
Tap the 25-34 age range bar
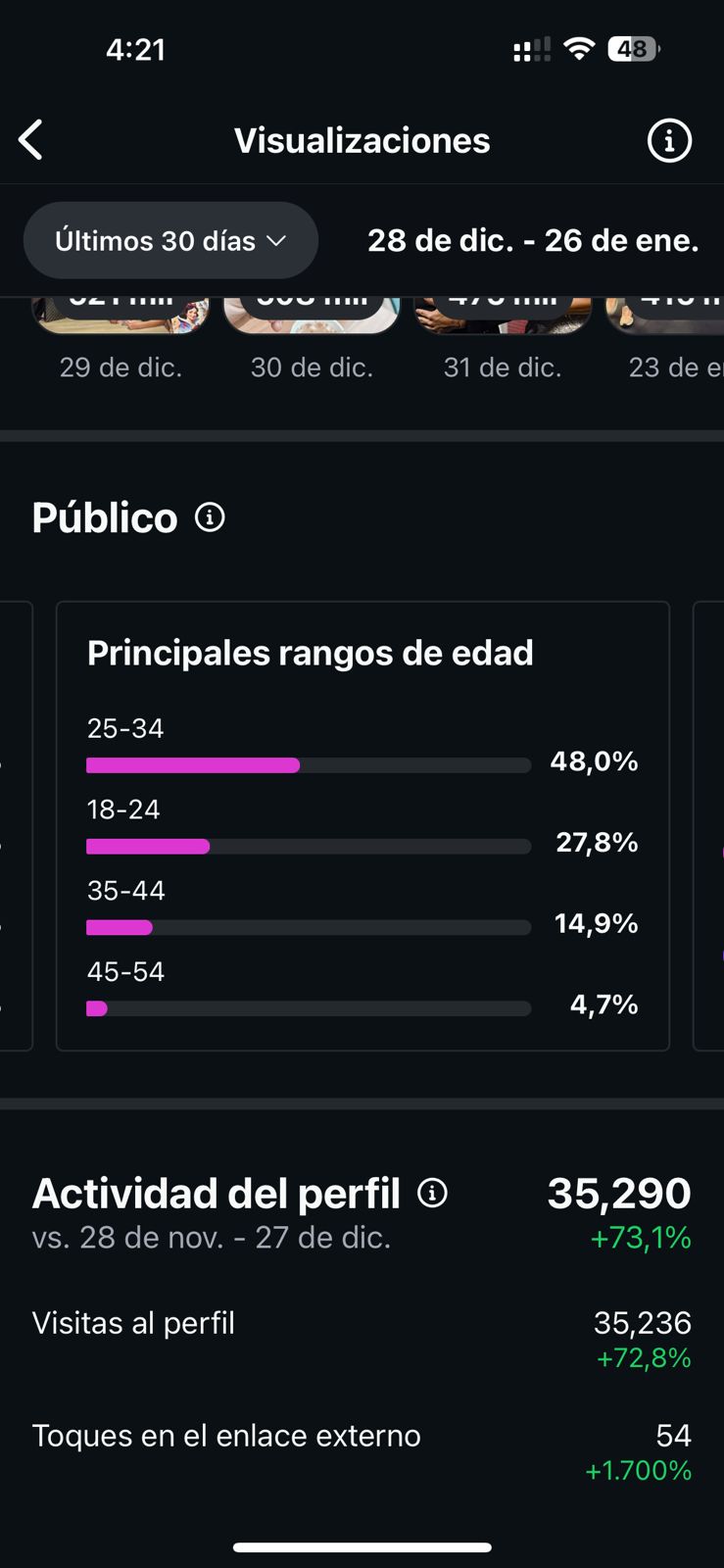click(x=309, y=765)
